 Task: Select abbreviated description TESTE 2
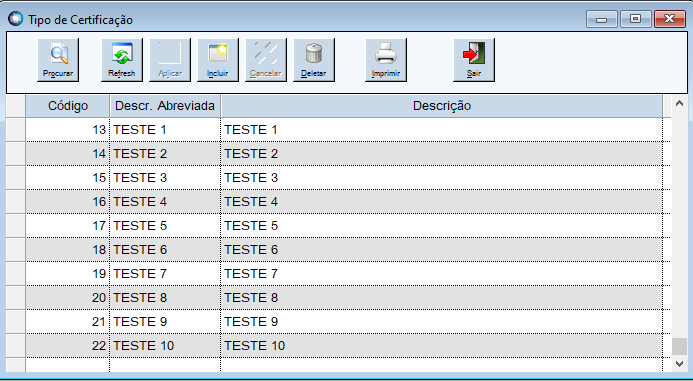pos(165,153)
